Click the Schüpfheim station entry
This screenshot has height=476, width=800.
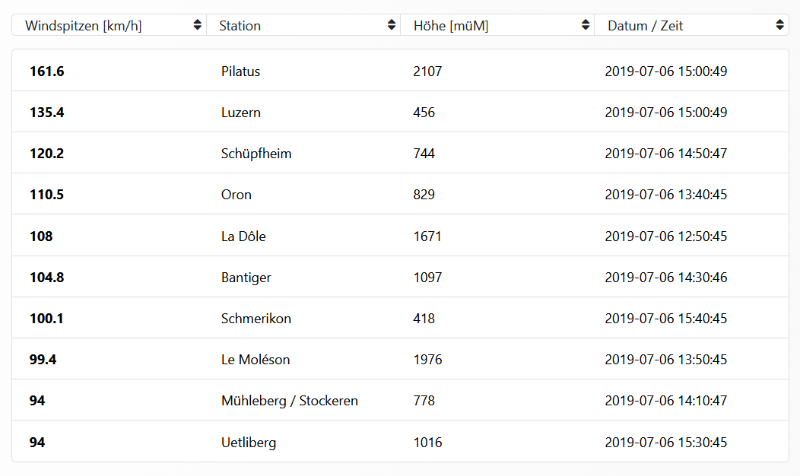256,153
